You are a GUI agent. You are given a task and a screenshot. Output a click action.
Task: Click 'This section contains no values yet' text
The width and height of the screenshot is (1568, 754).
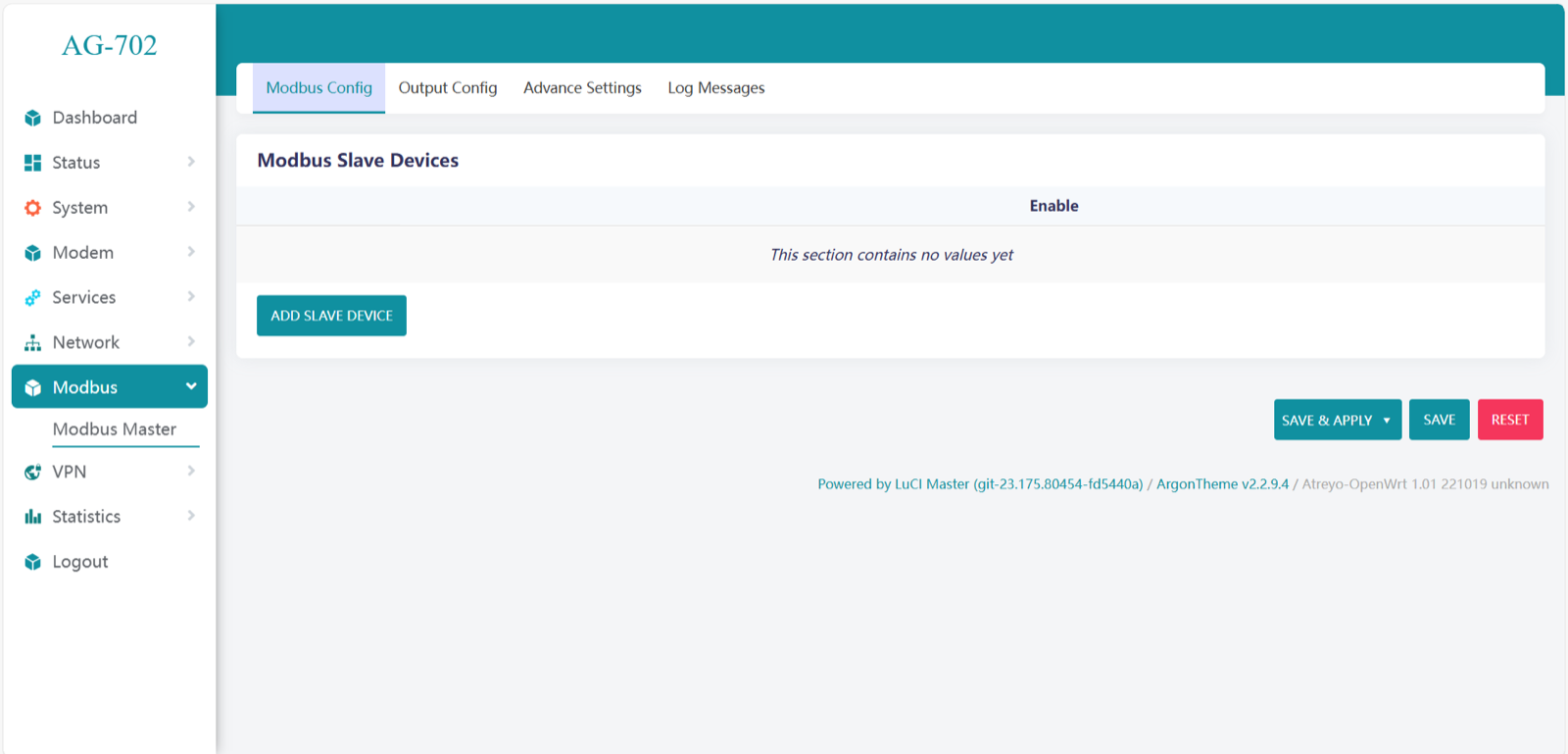891,255
